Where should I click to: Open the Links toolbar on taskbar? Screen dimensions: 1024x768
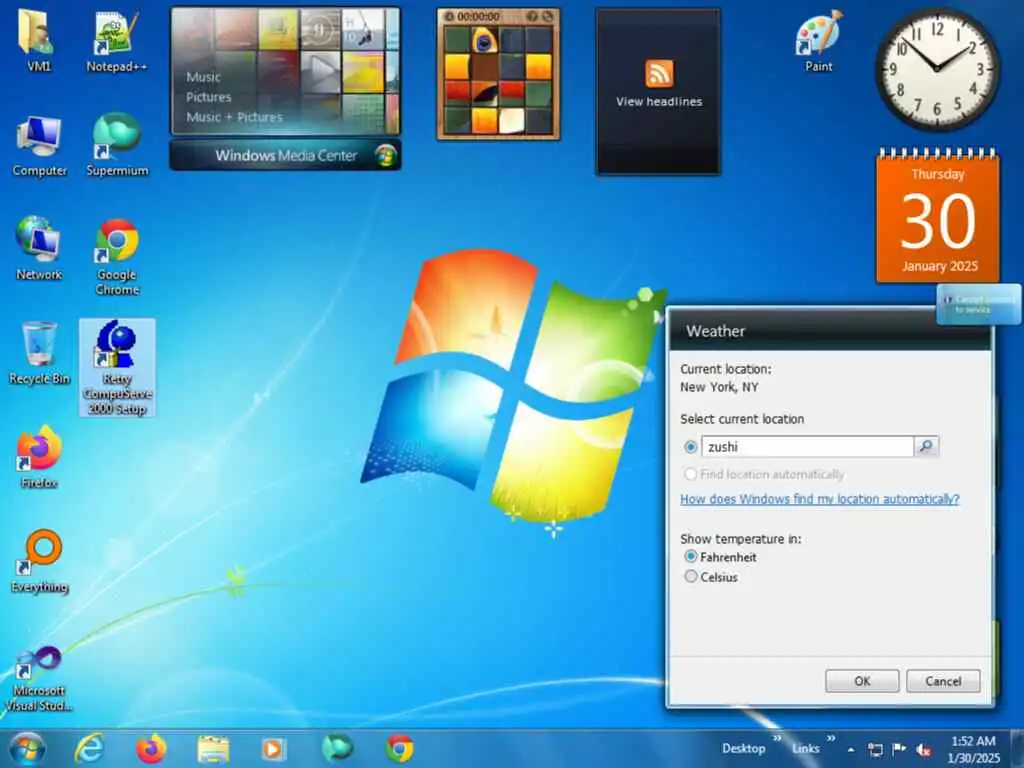point(805,748)
